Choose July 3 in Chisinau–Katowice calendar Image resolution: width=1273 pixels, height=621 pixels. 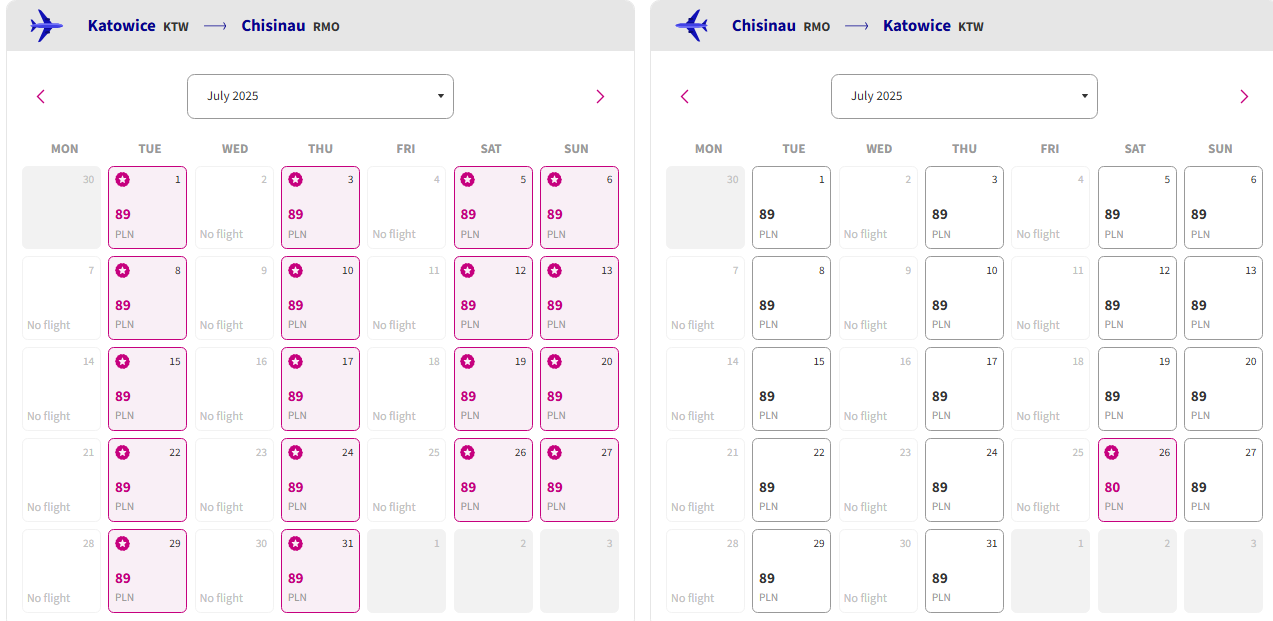964,207
